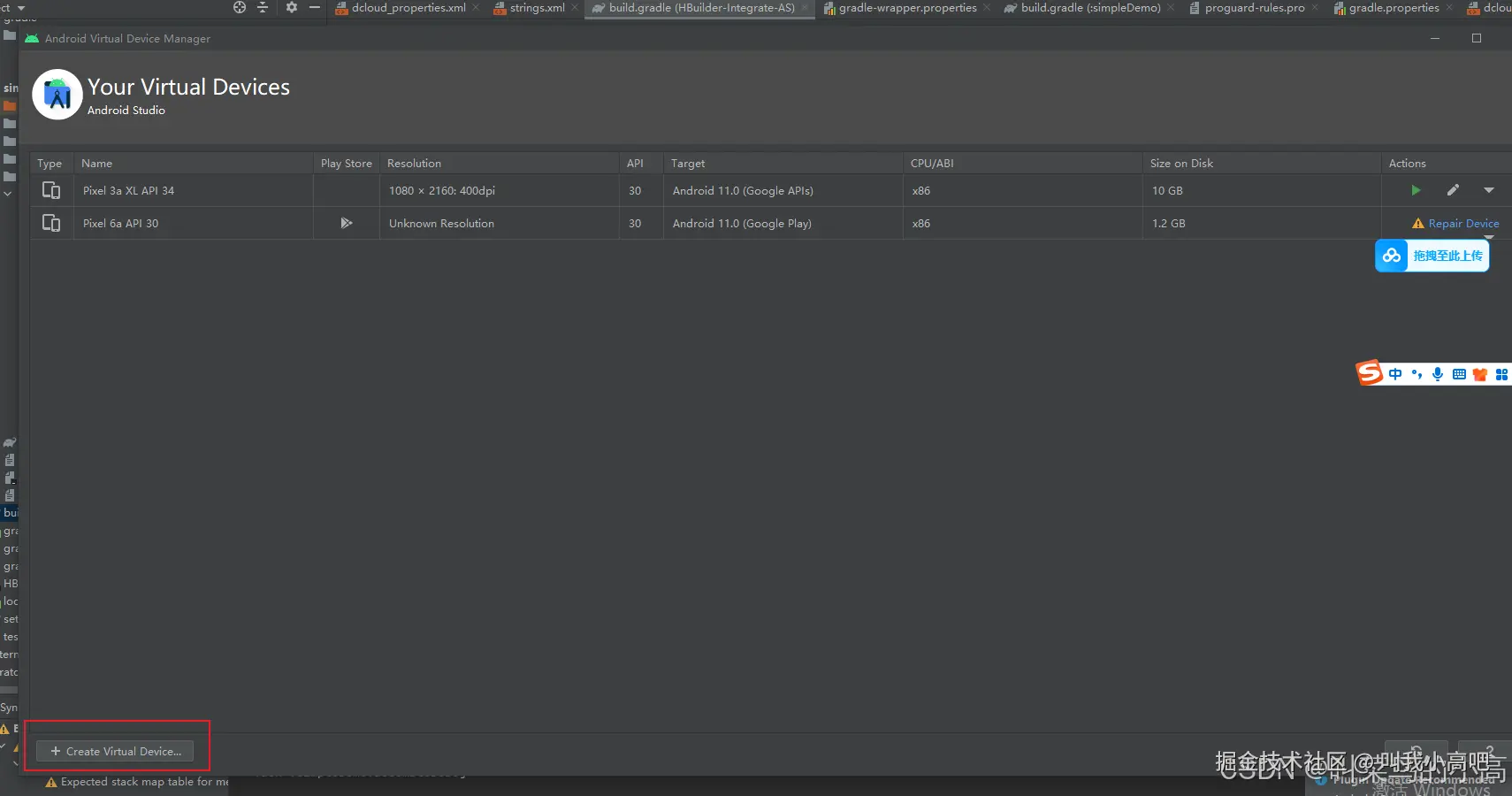The width and height of the screenshot is (1512, 796).
Task: Close the build.gradle (:simpleDemo) tab
Action: pyautogui.click(x=1171, y=8)
